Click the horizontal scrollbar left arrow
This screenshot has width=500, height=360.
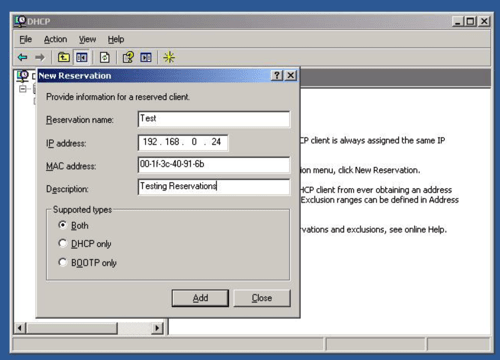pos(20,328)
